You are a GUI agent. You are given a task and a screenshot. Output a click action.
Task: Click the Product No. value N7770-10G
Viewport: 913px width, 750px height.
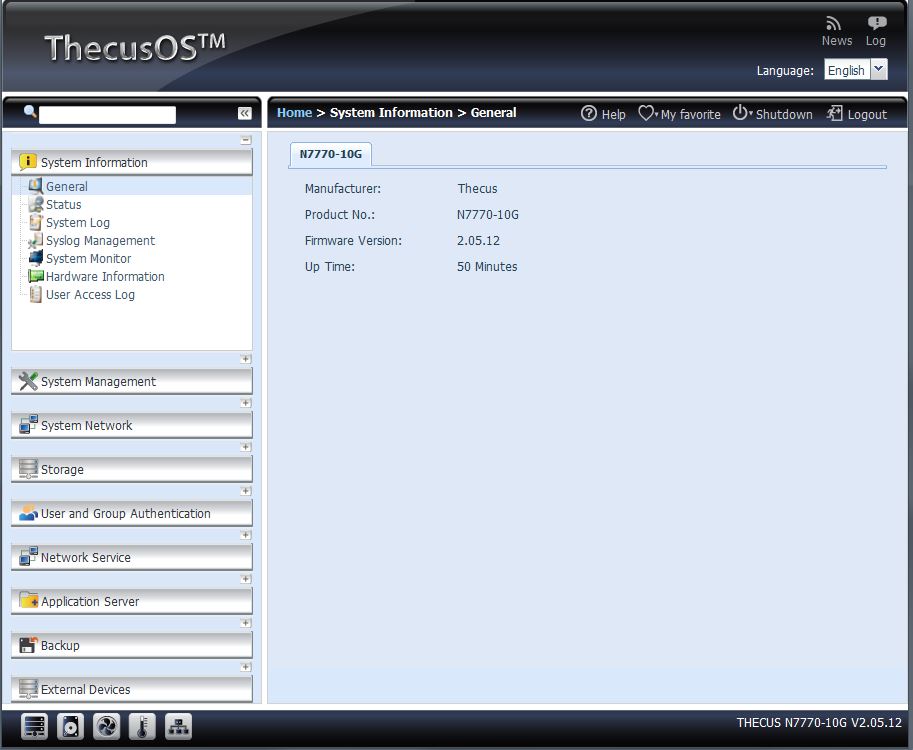487,215
